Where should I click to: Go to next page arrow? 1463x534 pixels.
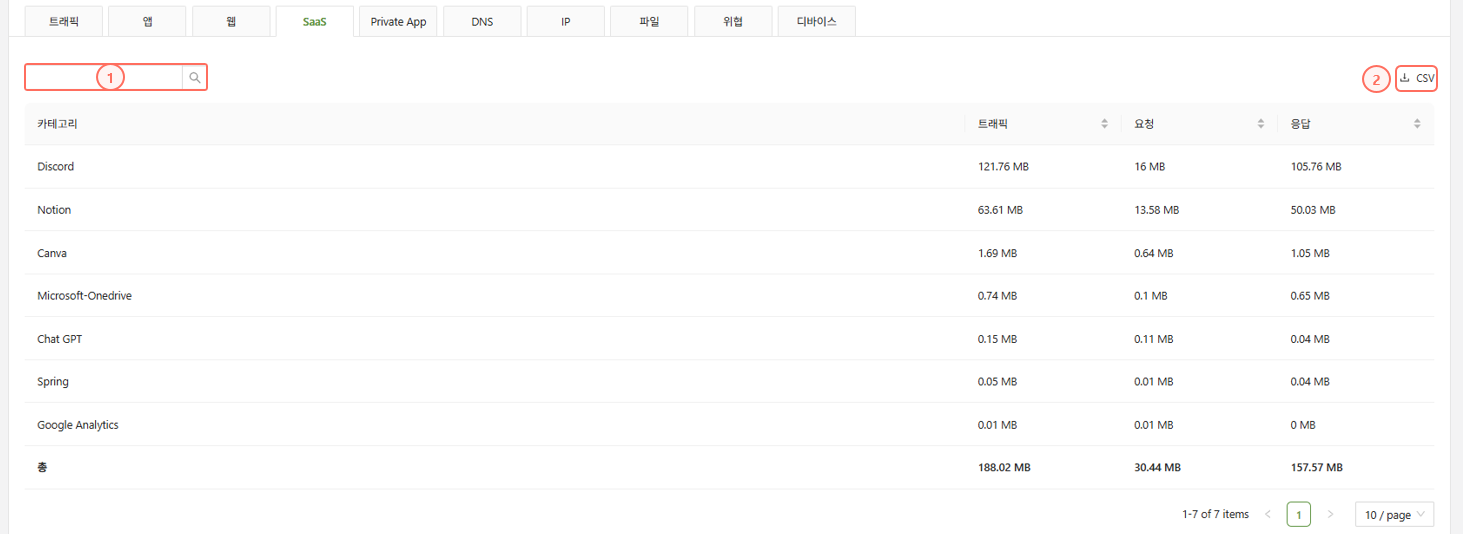(1330, 515)
